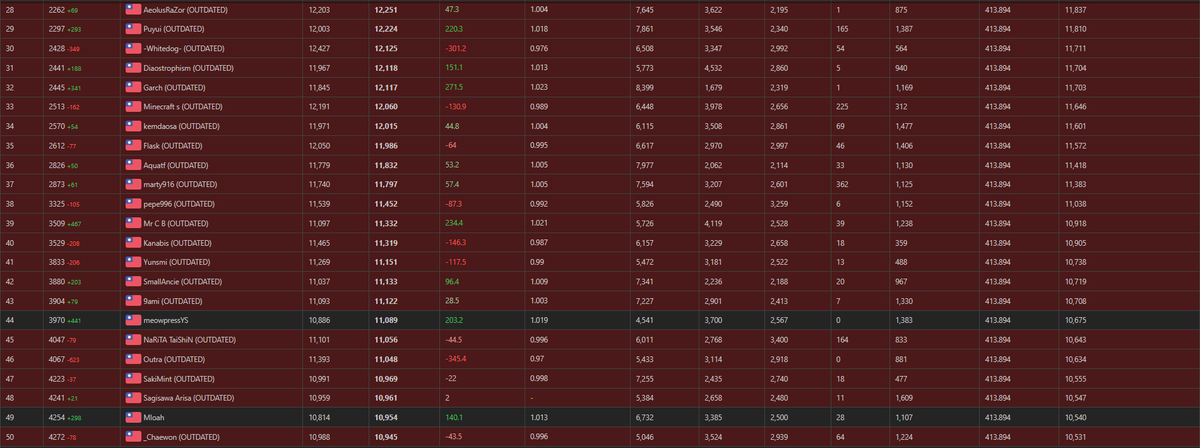
Task: Select the green 220.3 value in Puyui row
Action: [453, 29]
